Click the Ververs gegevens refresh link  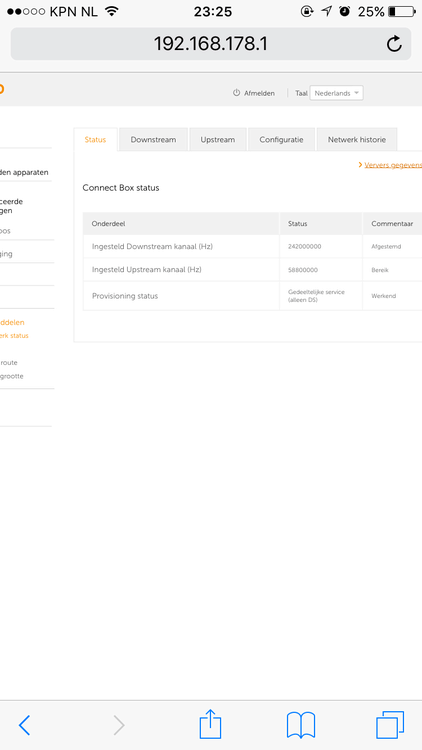(x=390, y=165)
